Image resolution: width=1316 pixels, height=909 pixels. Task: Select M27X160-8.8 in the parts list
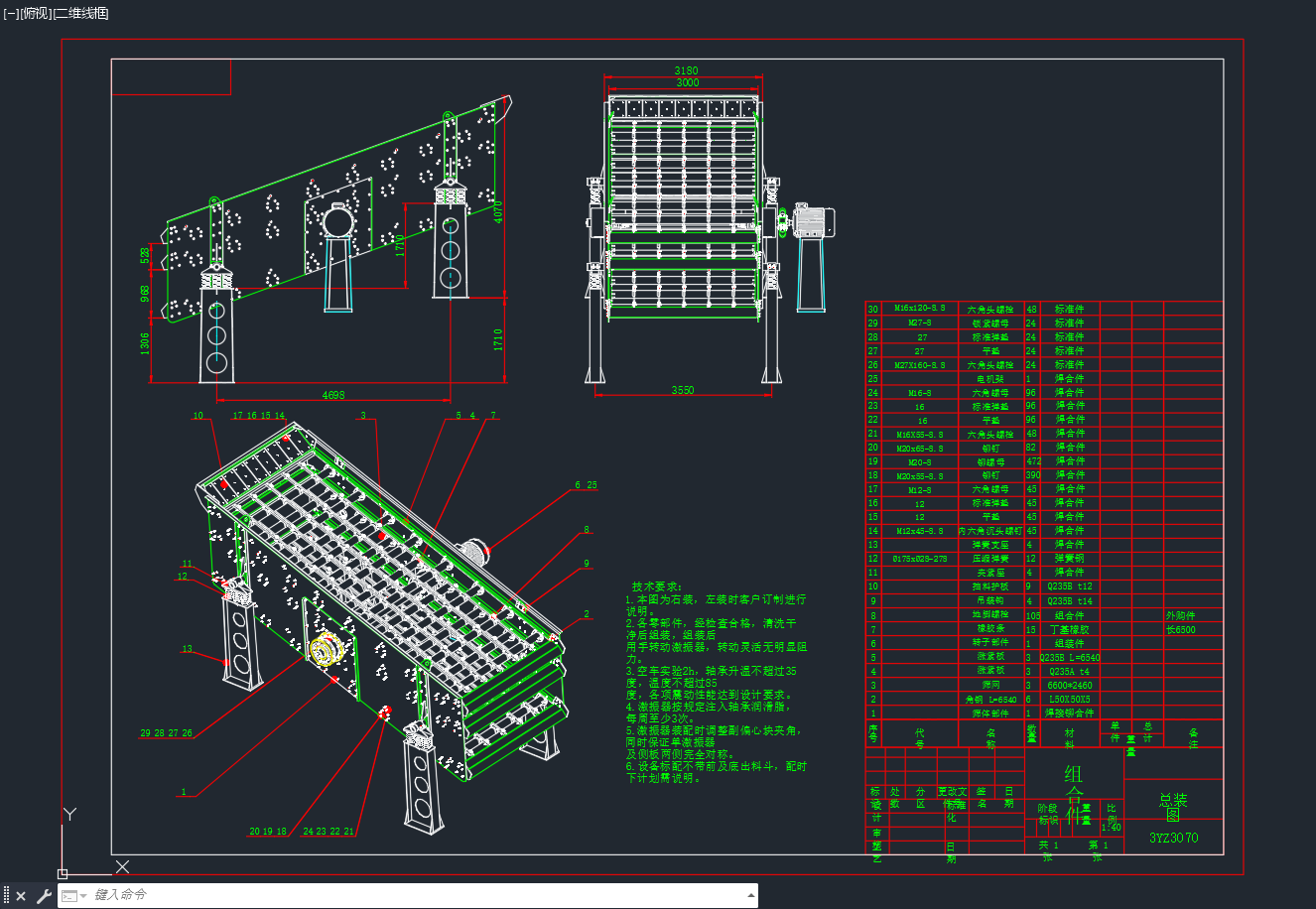(x=919, y=364)
